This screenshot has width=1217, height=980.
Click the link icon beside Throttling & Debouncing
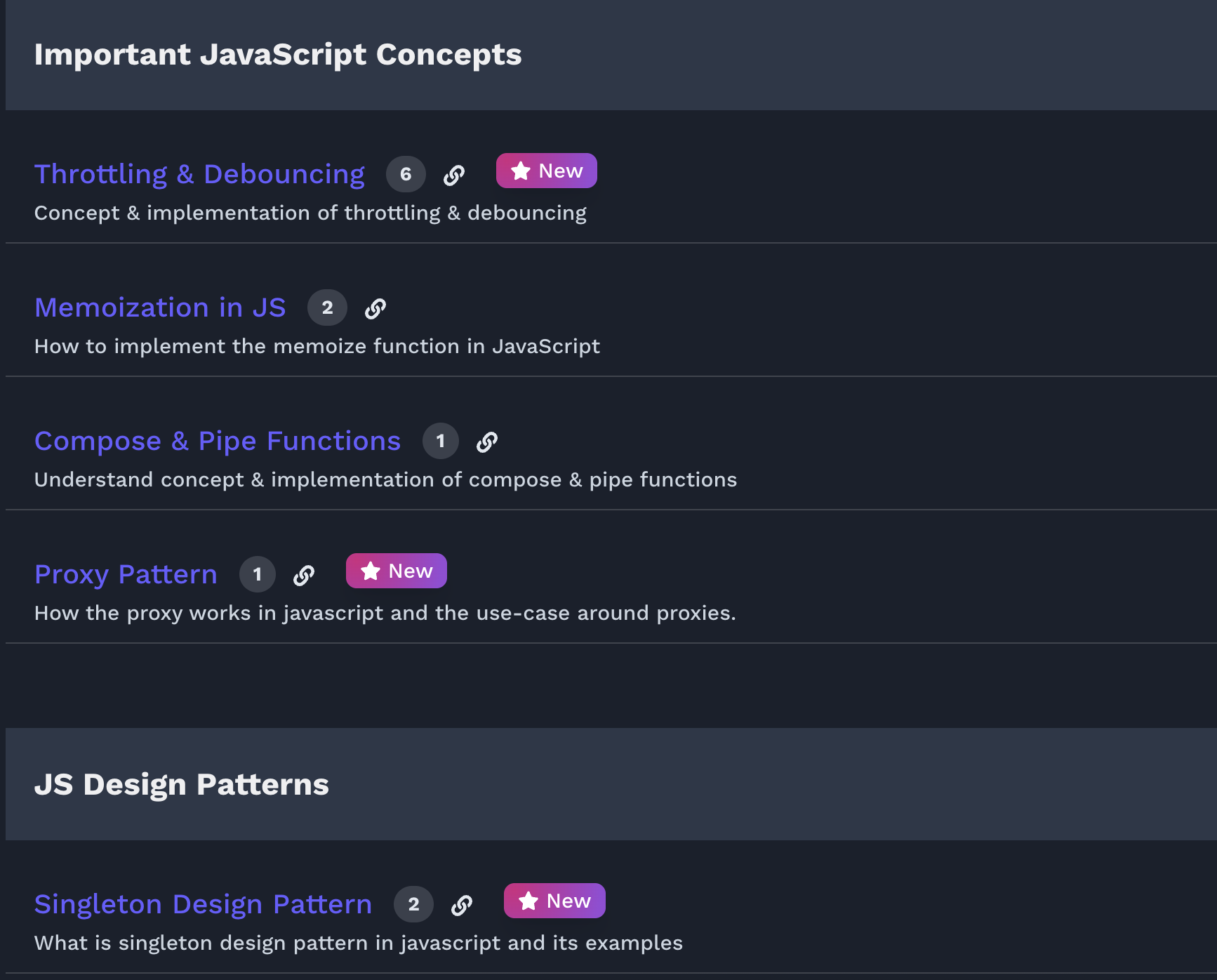[454, 175]
